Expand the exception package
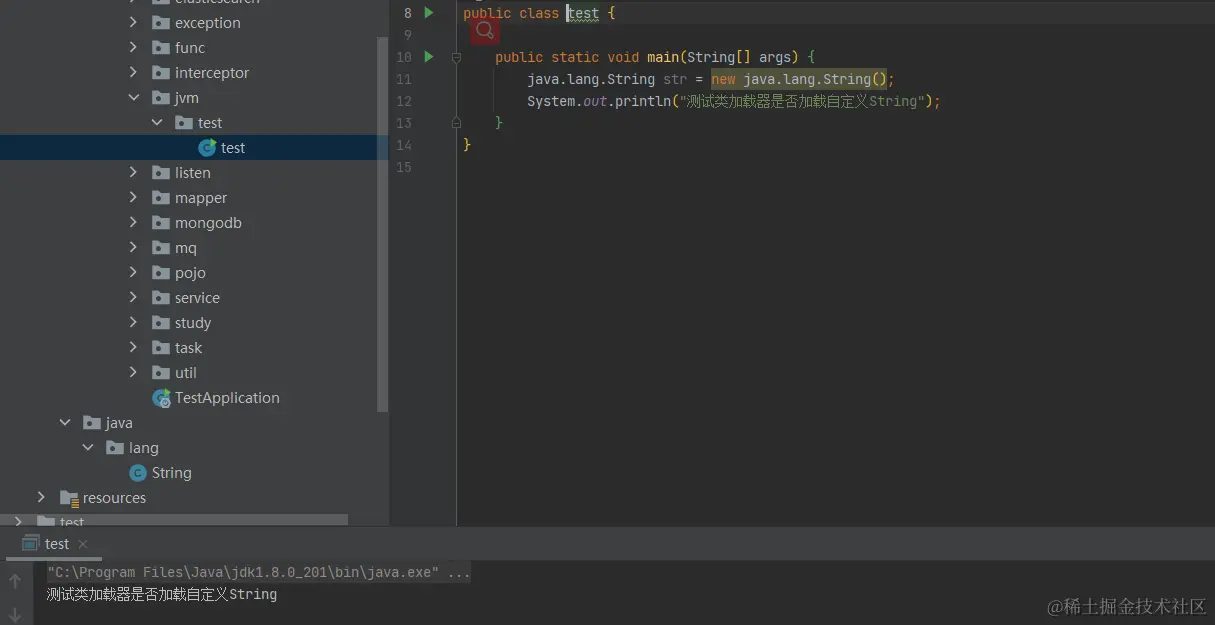This screenshot has width=1215, height=625. click(134, 23)
